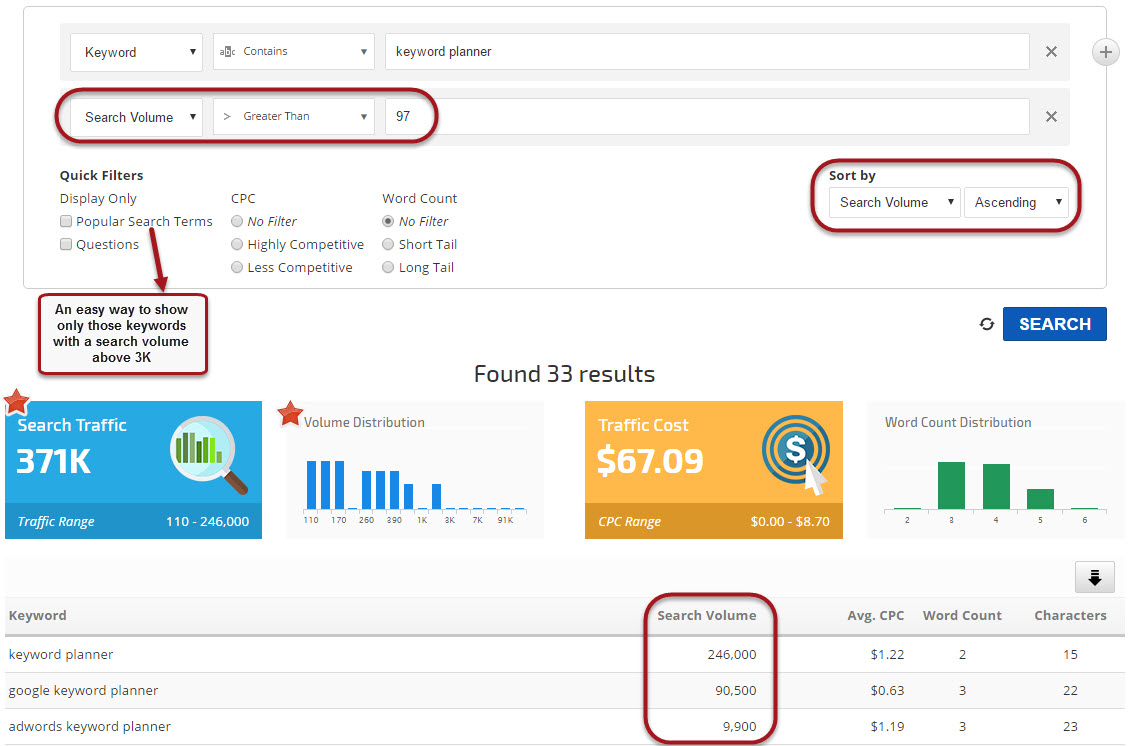Click the red star on Volume Distribution

click(290, 412)
